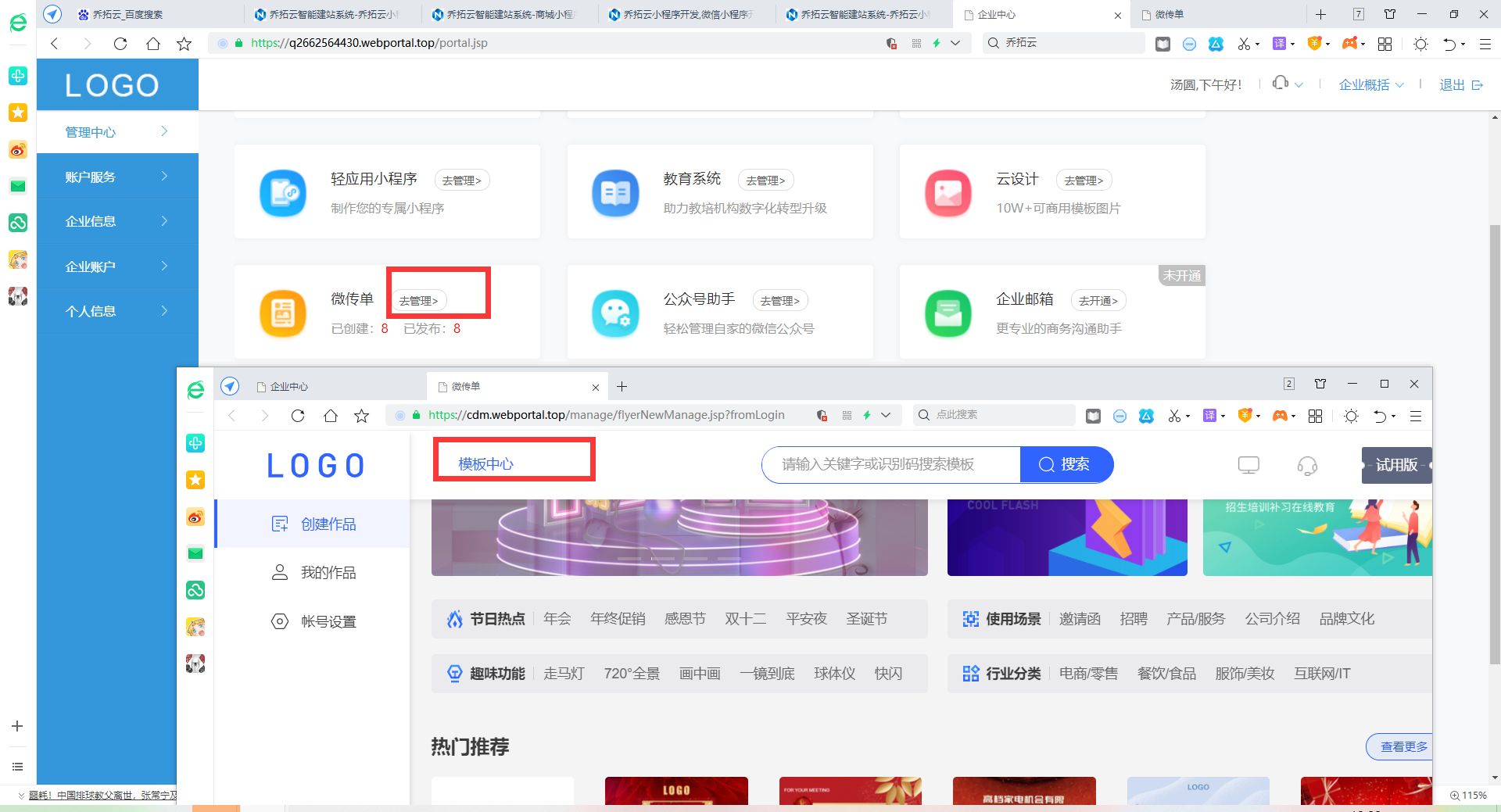
Task: Click the 点此搜索 box in the front window
Action: click(994, 415)
